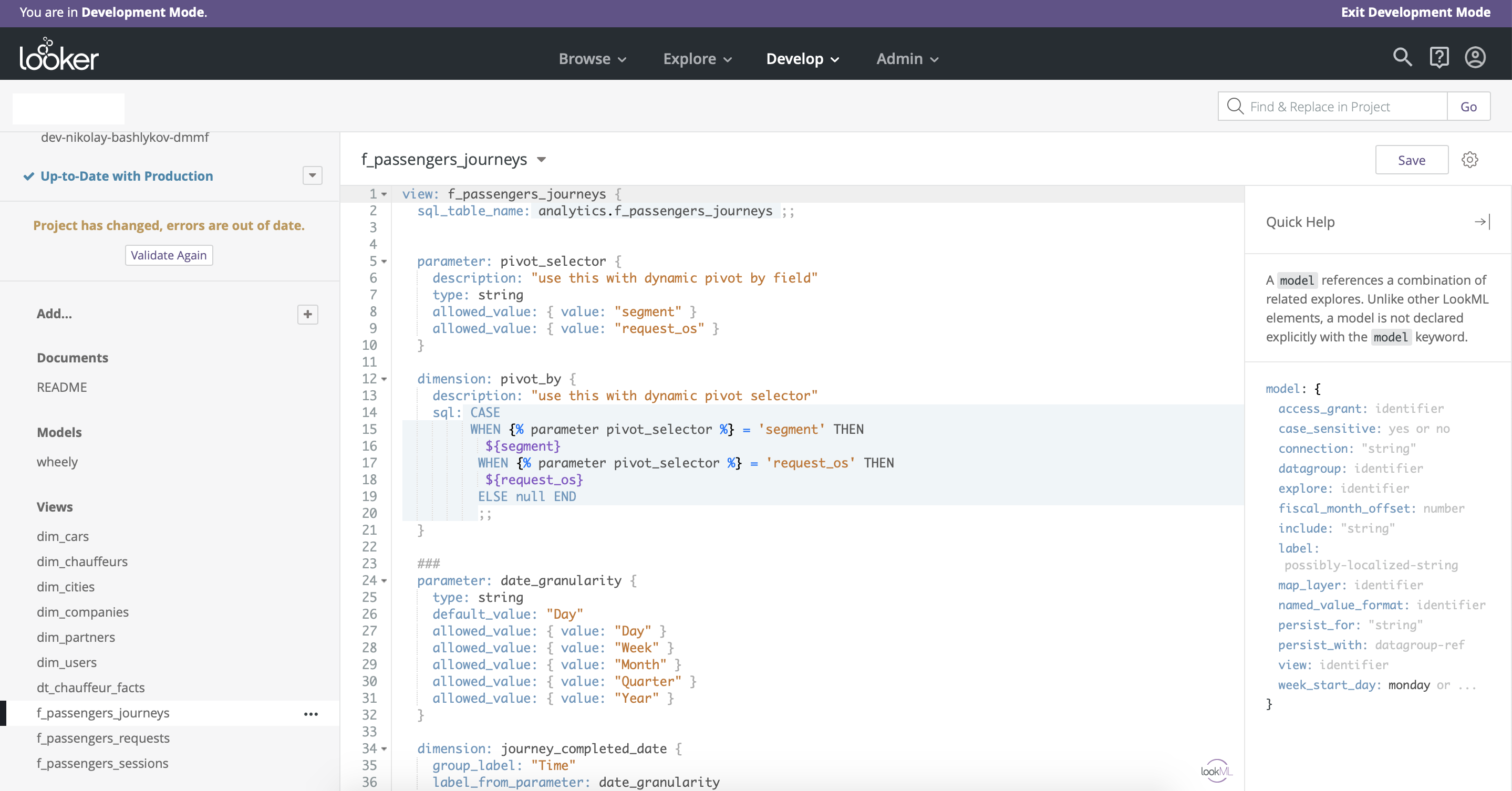Click the plus icon next to Add...
Screen dimensions: 1512x791
[307, 314]
